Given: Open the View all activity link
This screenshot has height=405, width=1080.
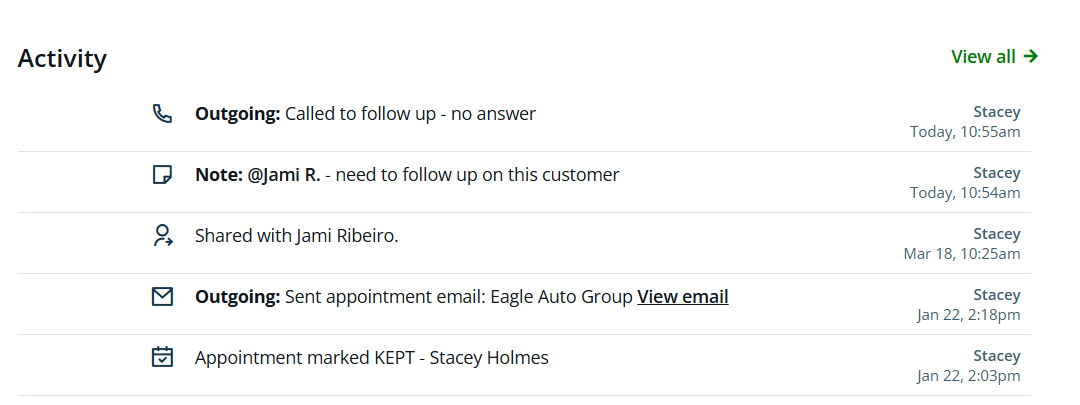Looking at the screenshot, I should click(x=984, y=57).
